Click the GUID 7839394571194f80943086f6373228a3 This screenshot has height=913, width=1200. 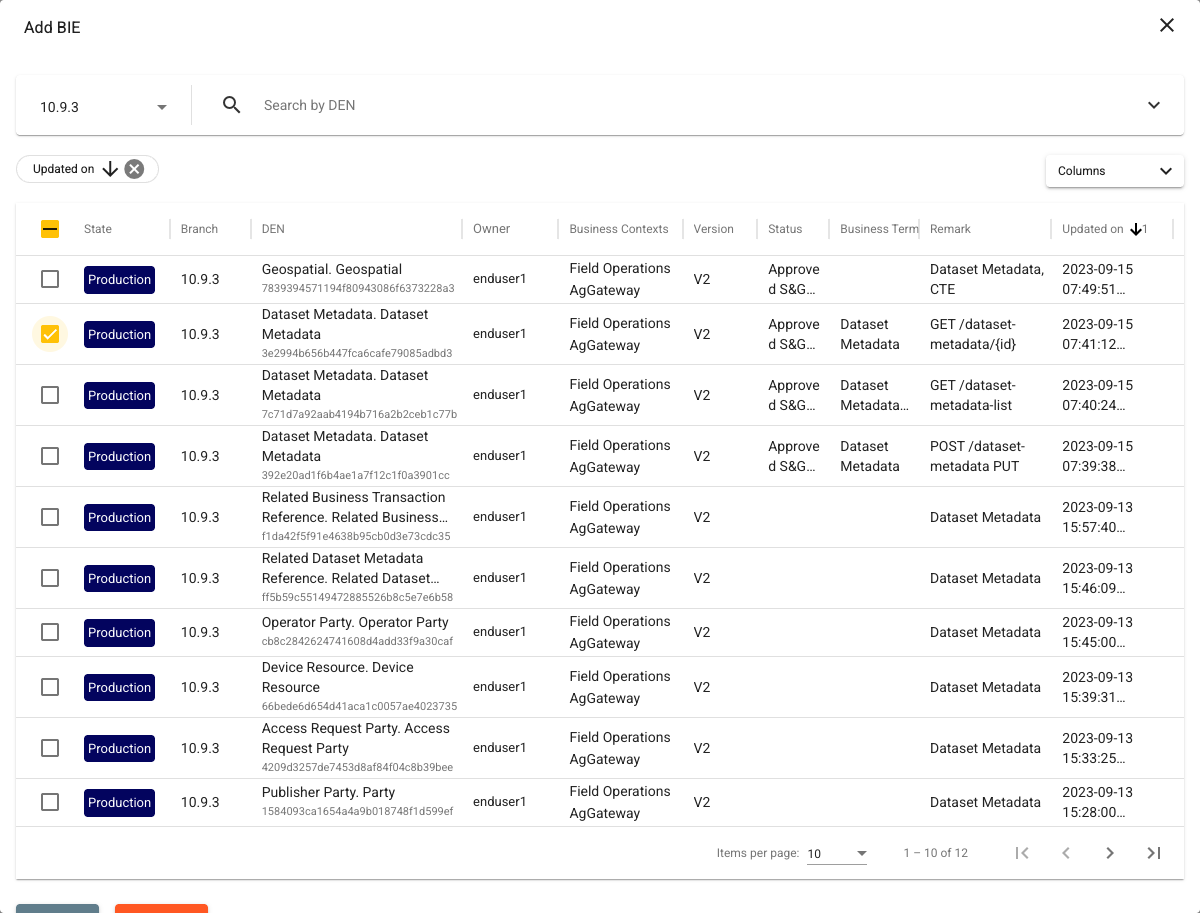358,288
